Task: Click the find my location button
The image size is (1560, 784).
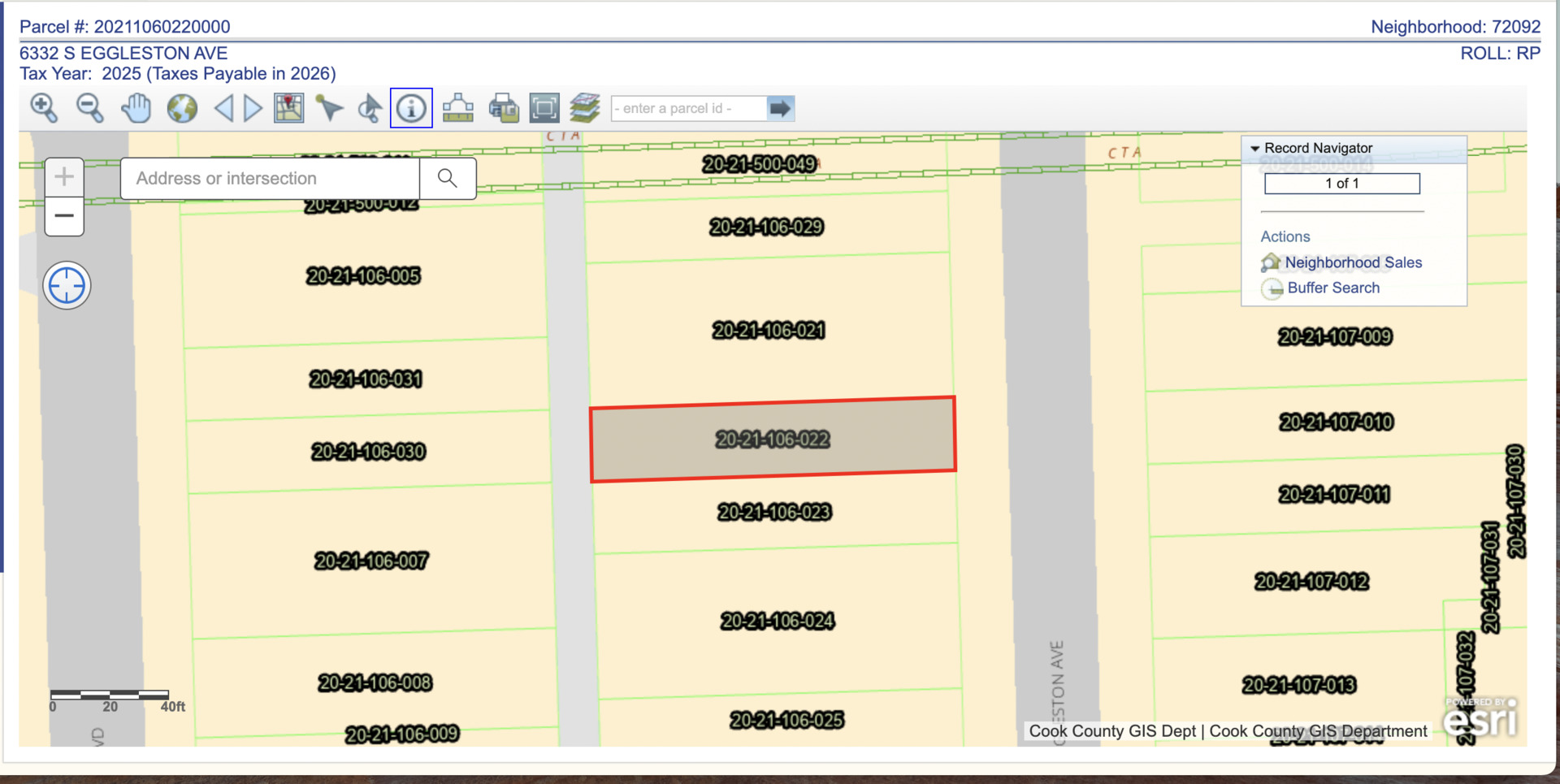Action: coord(67,286)
